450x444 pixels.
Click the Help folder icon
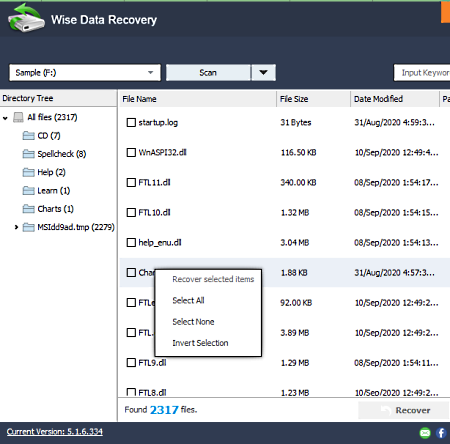(28, 172)
